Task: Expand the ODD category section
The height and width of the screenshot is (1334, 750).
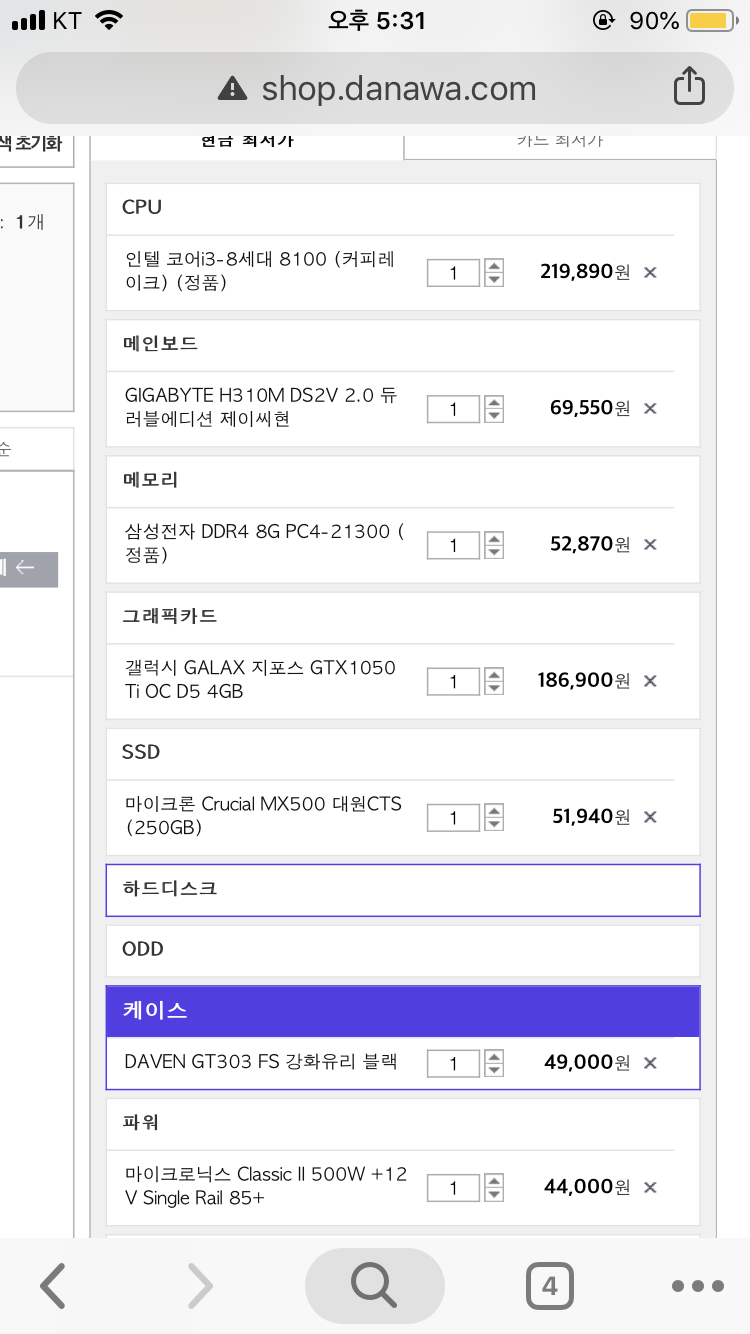Action: tap(403, 949)
